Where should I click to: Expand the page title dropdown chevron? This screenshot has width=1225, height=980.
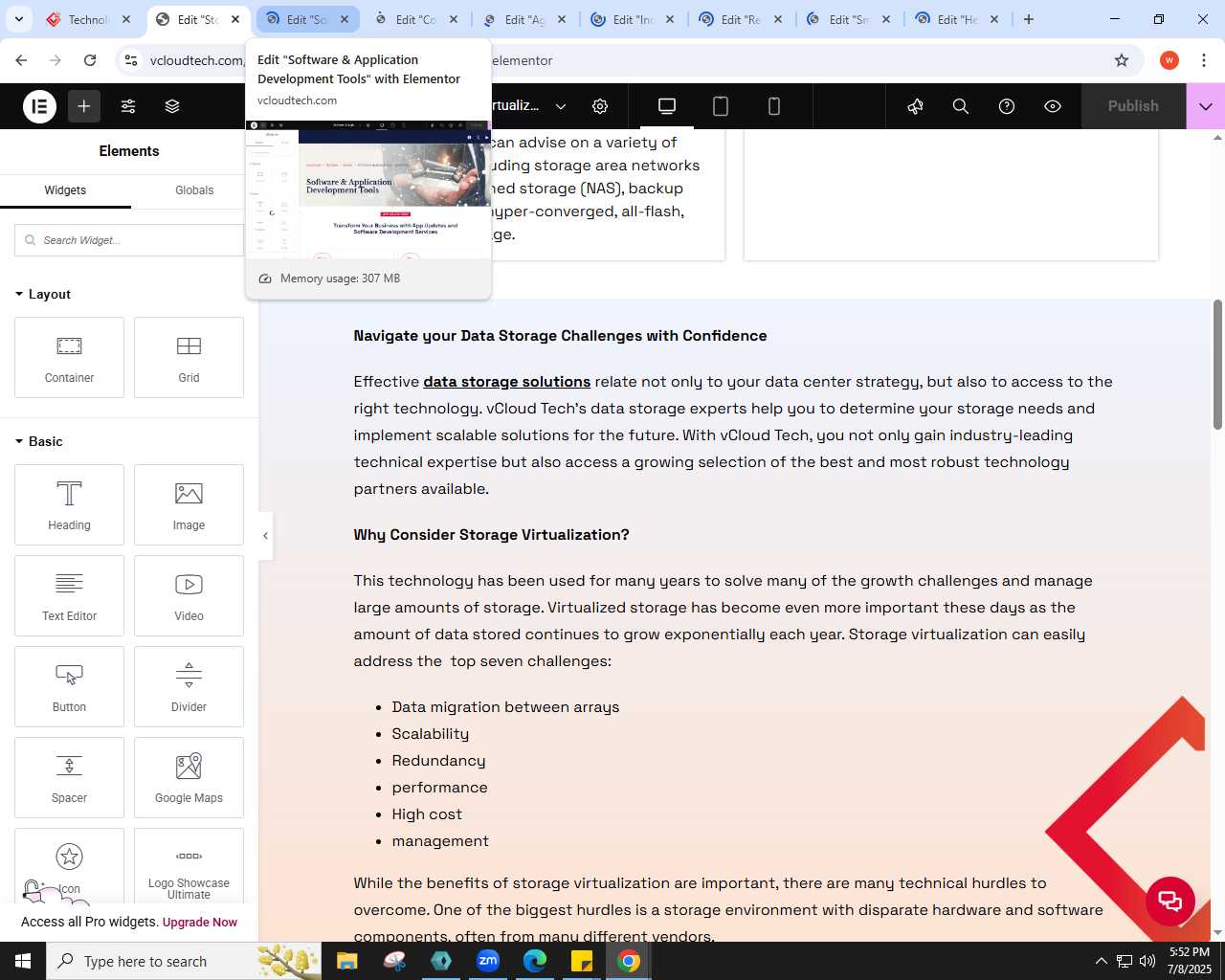click(561, 106)
